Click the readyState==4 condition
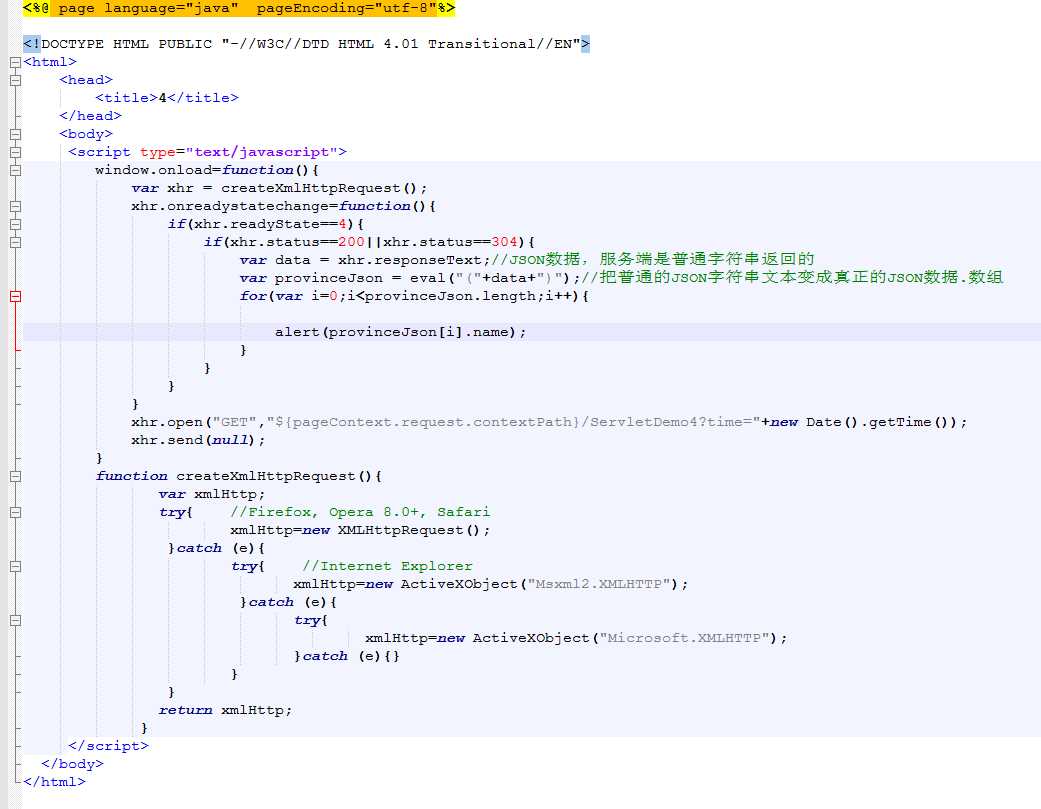The height and width of the screenshot is (809, 1041). (270, 224)
